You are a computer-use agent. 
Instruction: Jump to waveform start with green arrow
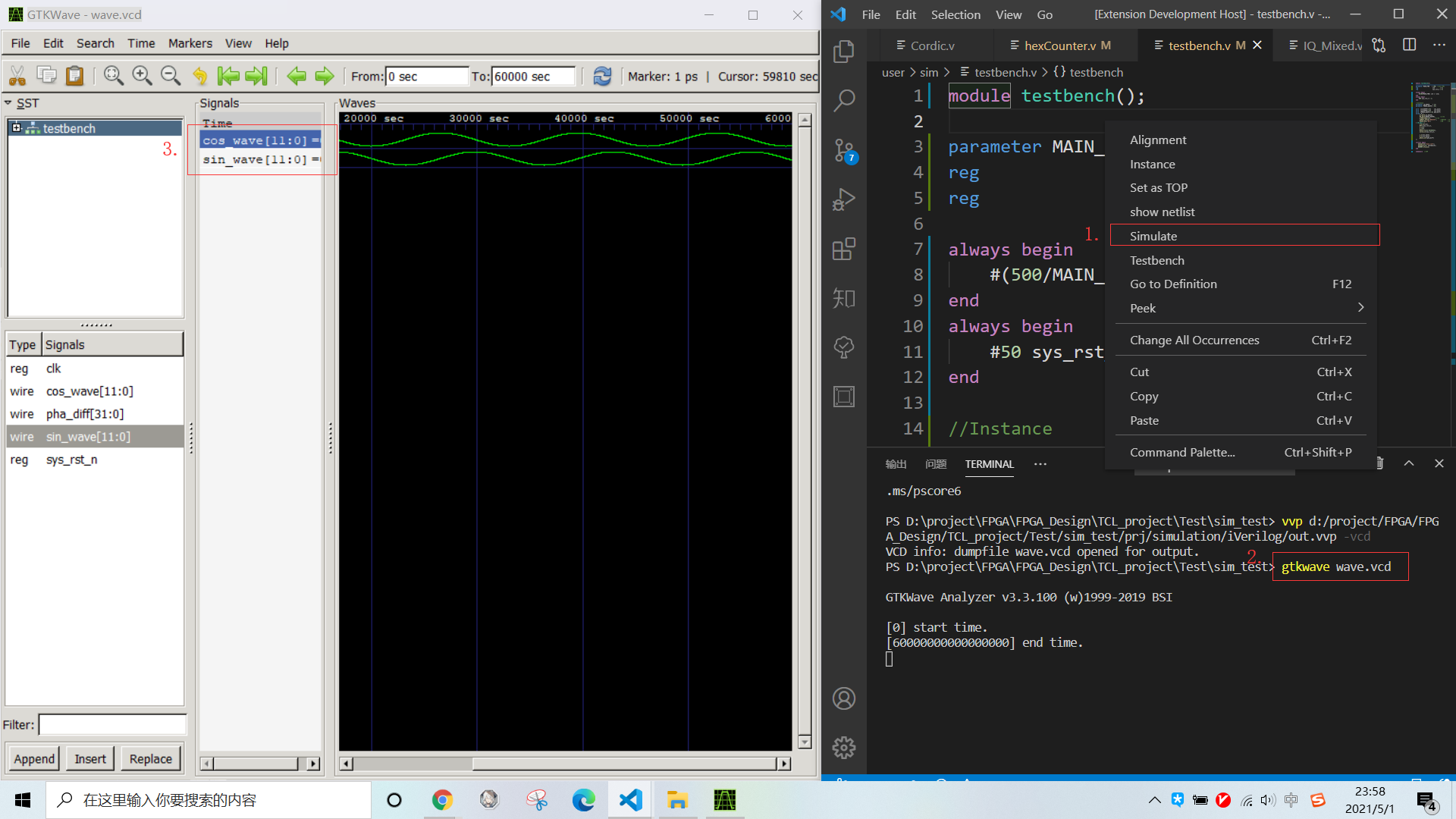pyautogui.click(x=227, y=75)
